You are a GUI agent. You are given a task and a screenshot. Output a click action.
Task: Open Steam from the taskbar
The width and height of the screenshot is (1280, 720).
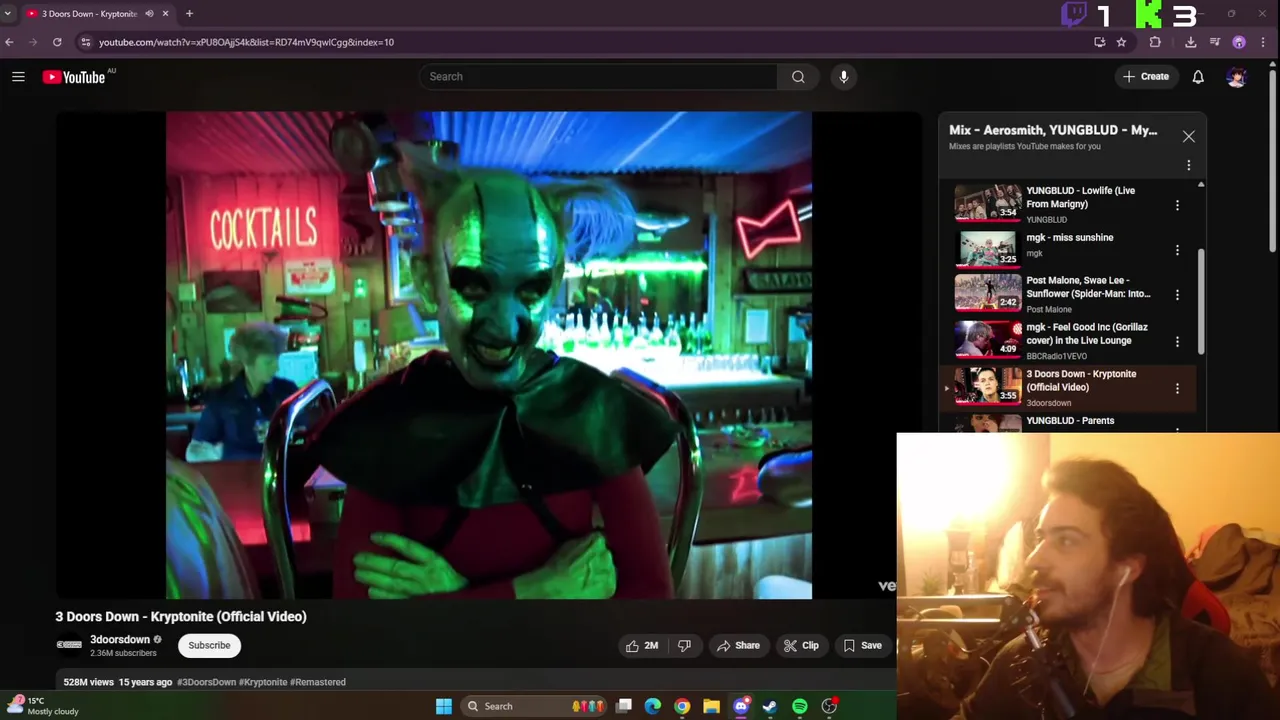coord(770,706)
